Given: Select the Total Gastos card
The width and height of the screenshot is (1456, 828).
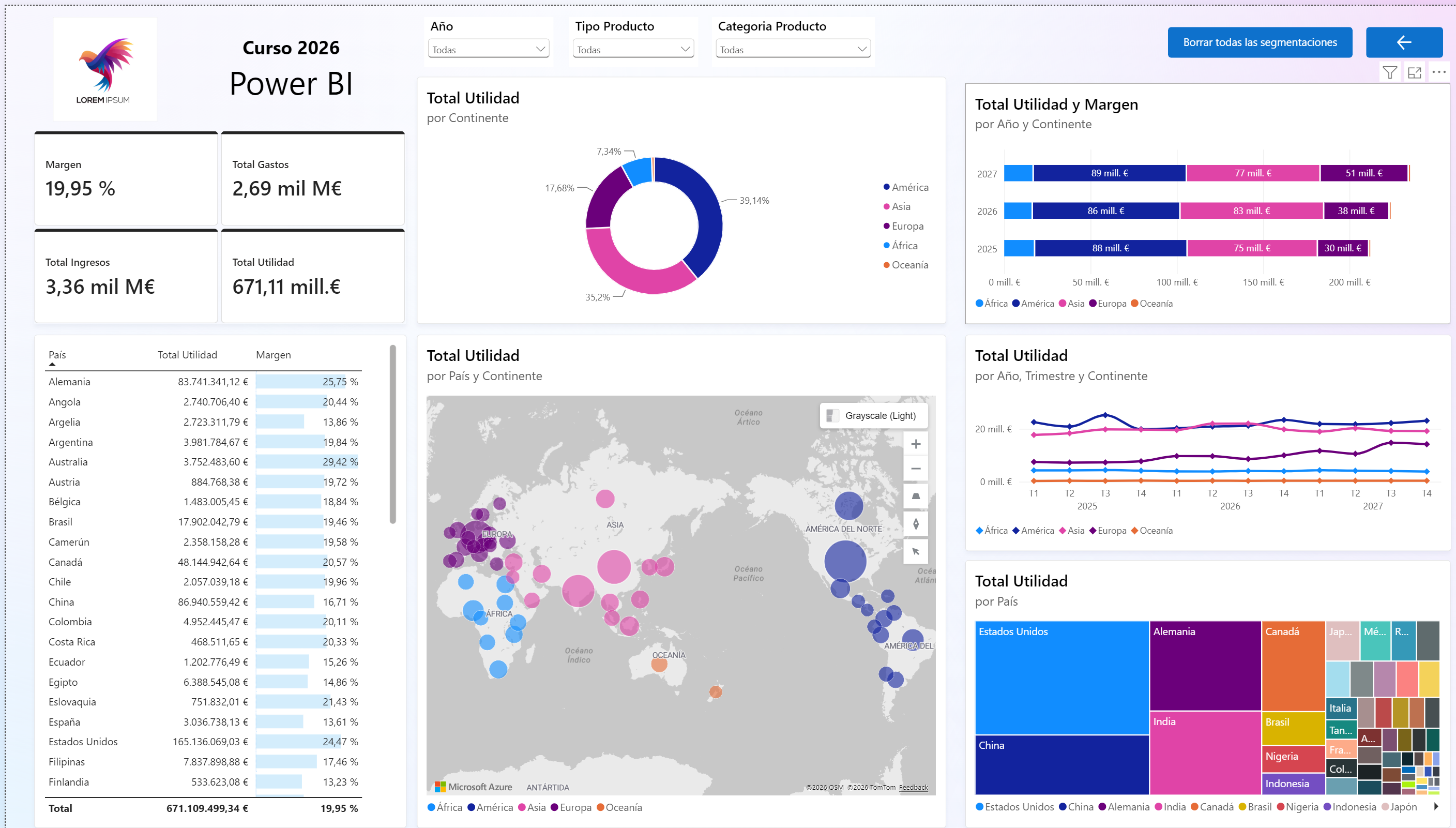Looking at the screenshot, I should (313, 178).
